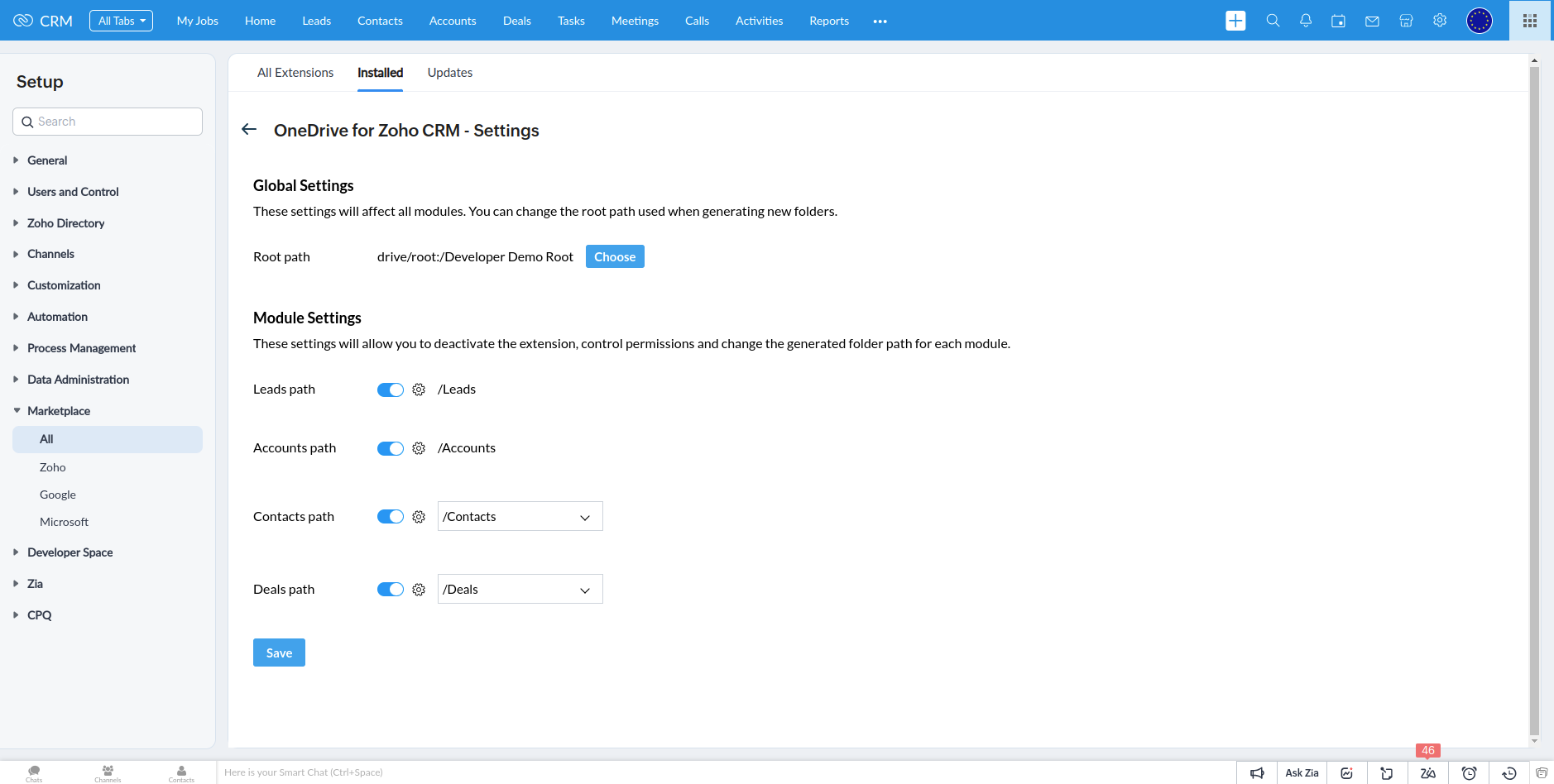Disable the Leads path toggle
This screenshot has width=1554, height=784.
[391, 390]
